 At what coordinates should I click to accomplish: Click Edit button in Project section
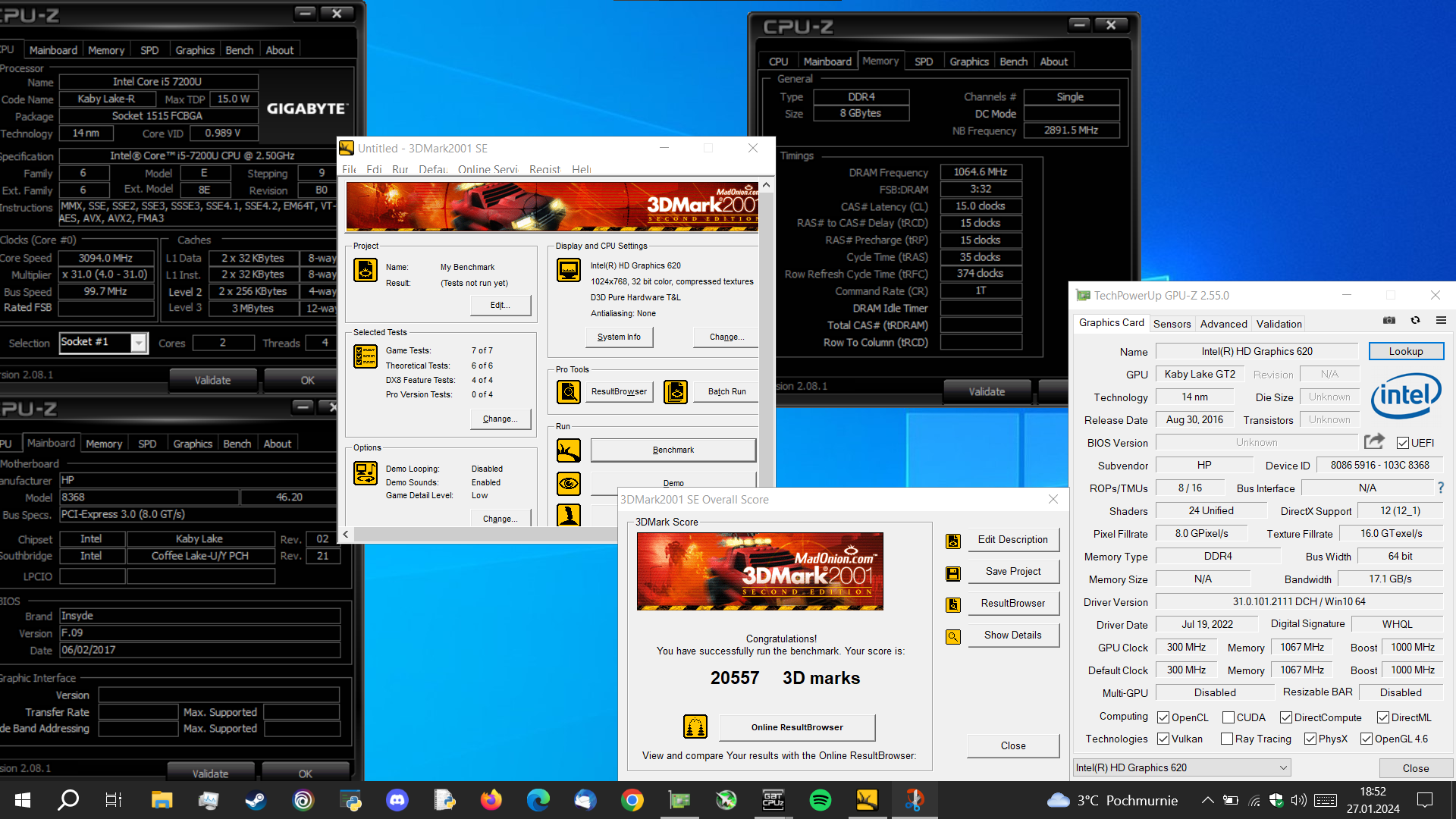(x=500, y=305)
